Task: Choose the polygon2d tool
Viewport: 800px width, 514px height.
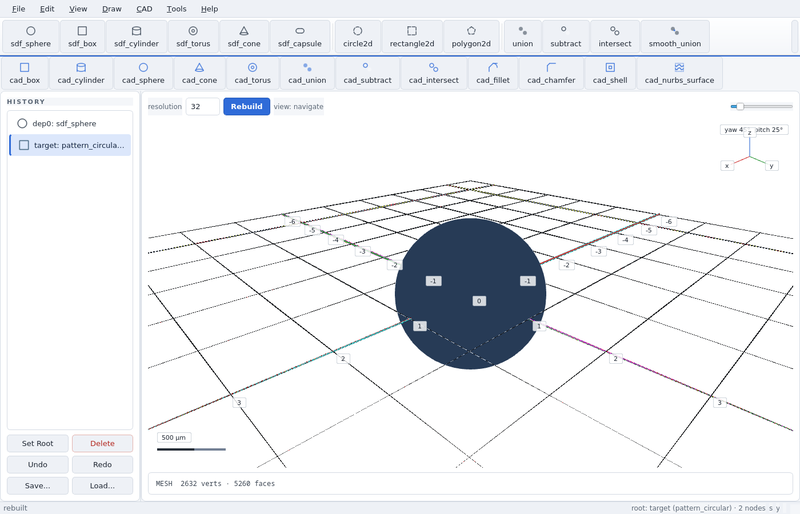Action: (471, 37)
